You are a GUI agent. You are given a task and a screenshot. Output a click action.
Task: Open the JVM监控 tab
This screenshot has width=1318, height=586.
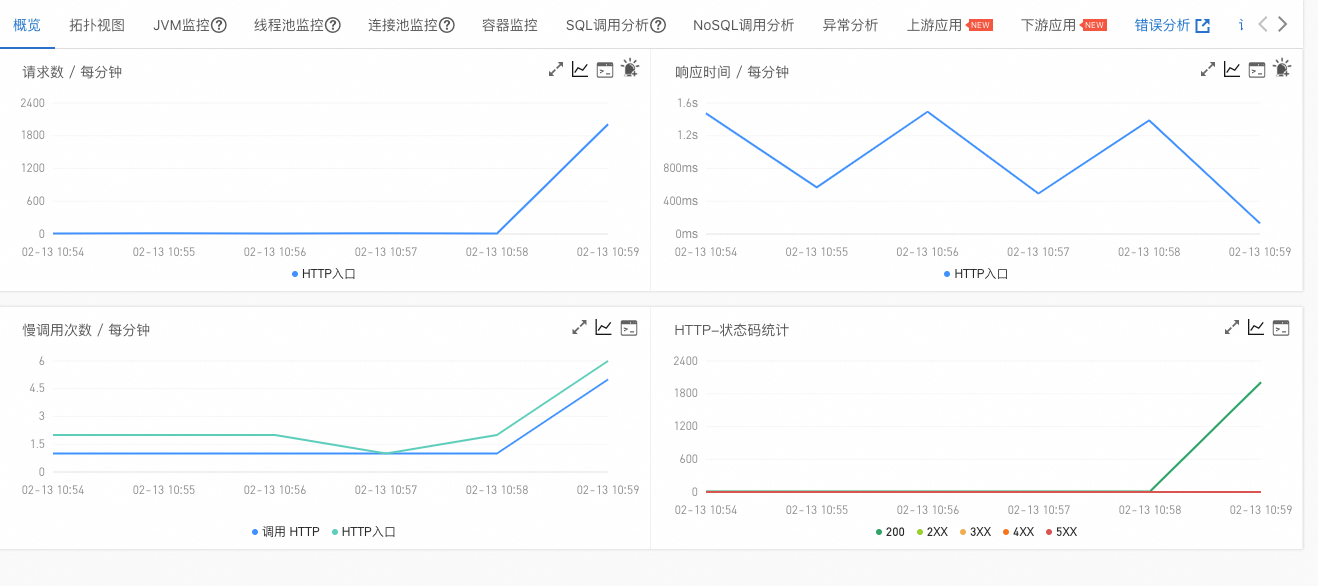click(181, 25)
